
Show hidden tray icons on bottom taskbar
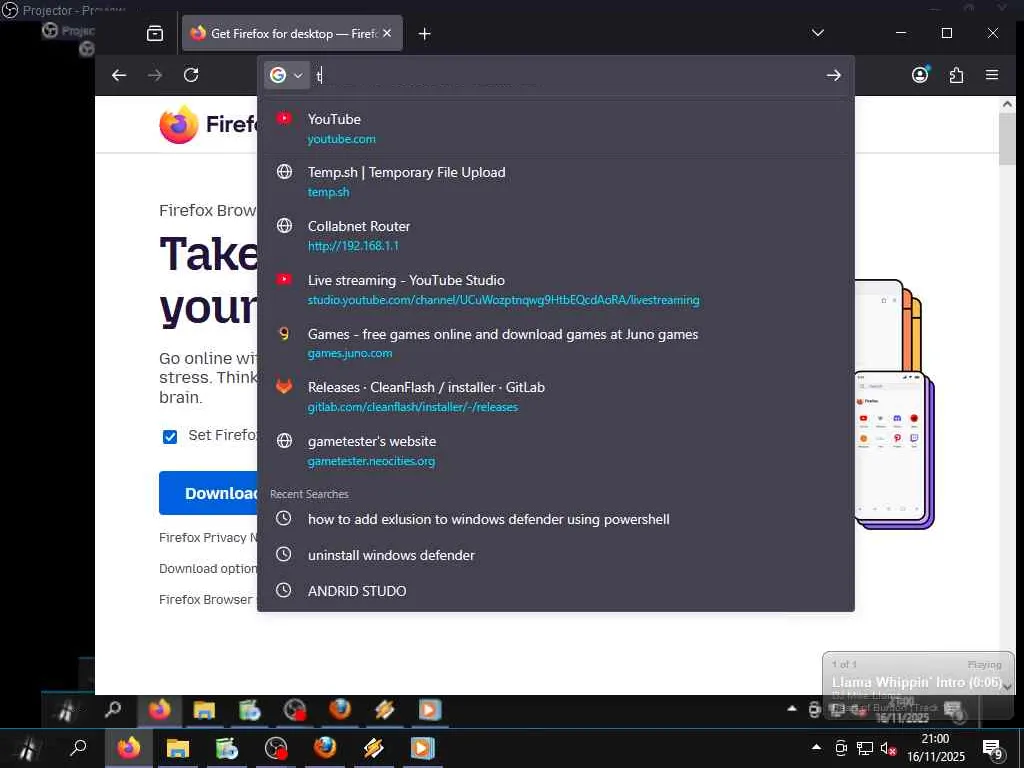click(816, 748)
